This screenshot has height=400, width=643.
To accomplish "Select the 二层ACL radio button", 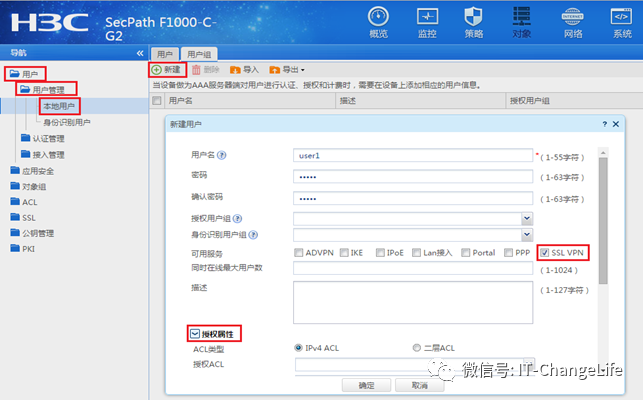I will pos(417,348).
